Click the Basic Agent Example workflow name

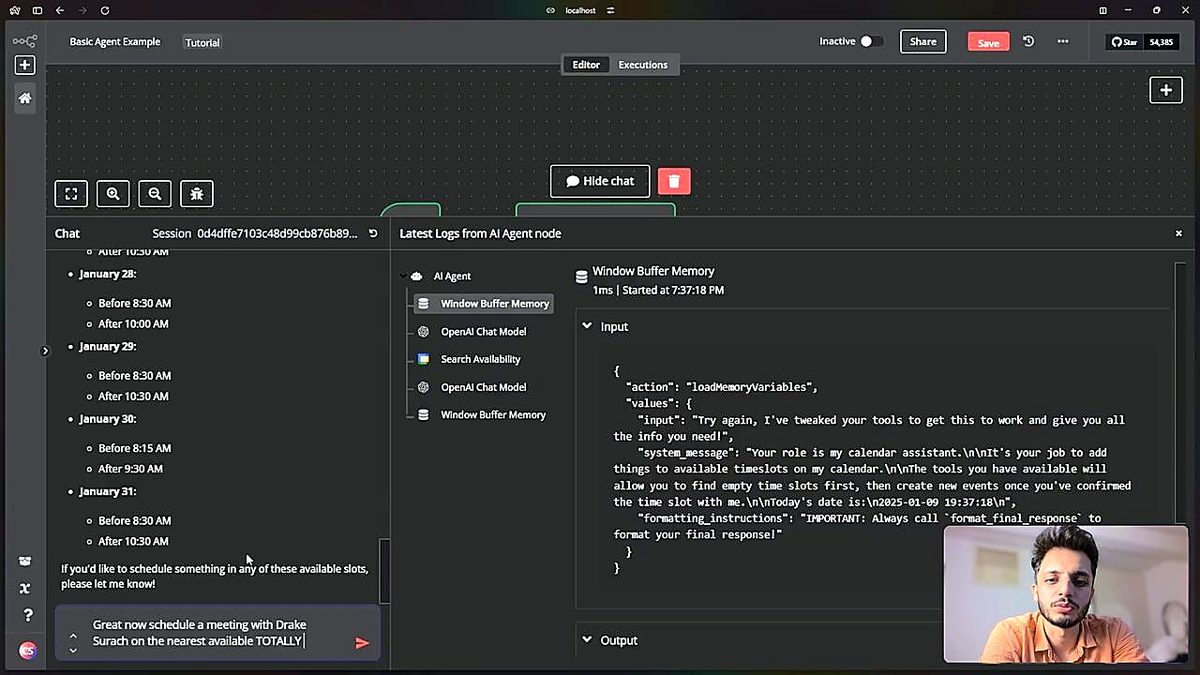click(x=114, y=42)
